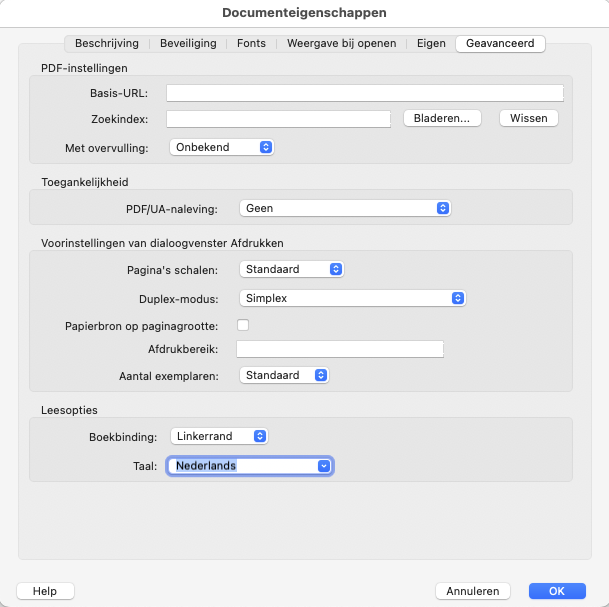Expand the Pagina's schalen dropdown

292,269
